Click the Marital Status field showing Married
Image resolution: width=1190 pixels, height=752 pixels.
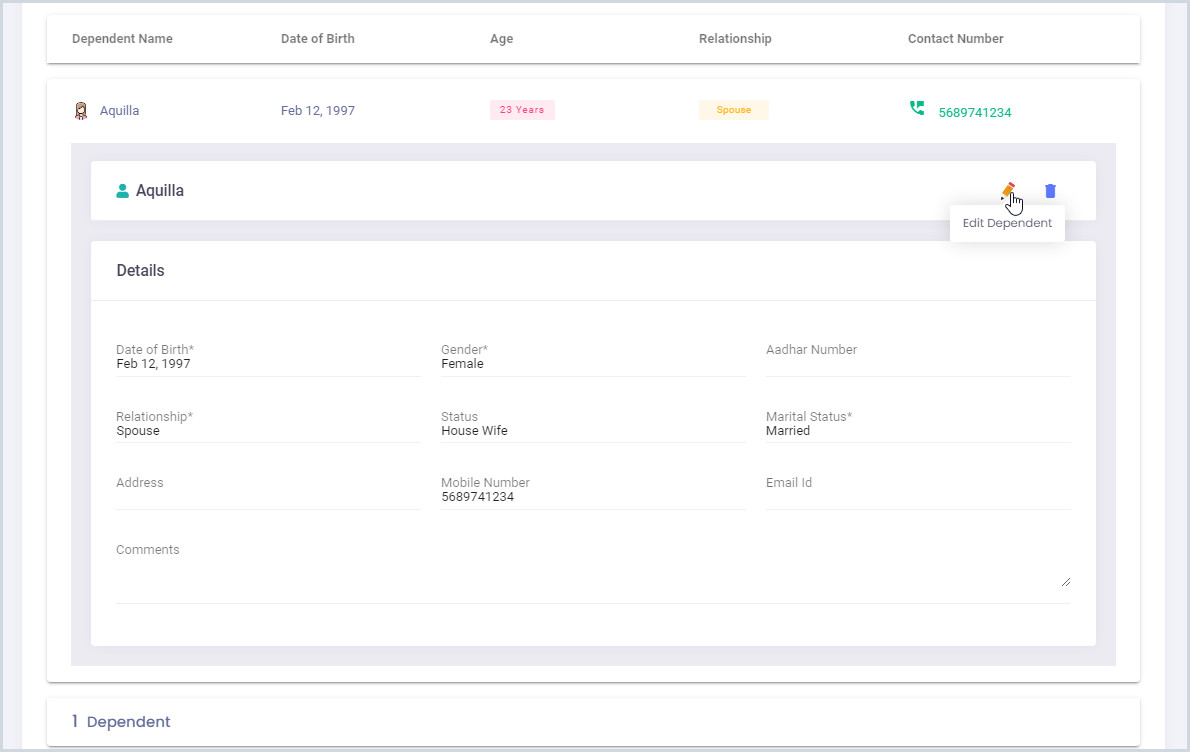(918, 426)
